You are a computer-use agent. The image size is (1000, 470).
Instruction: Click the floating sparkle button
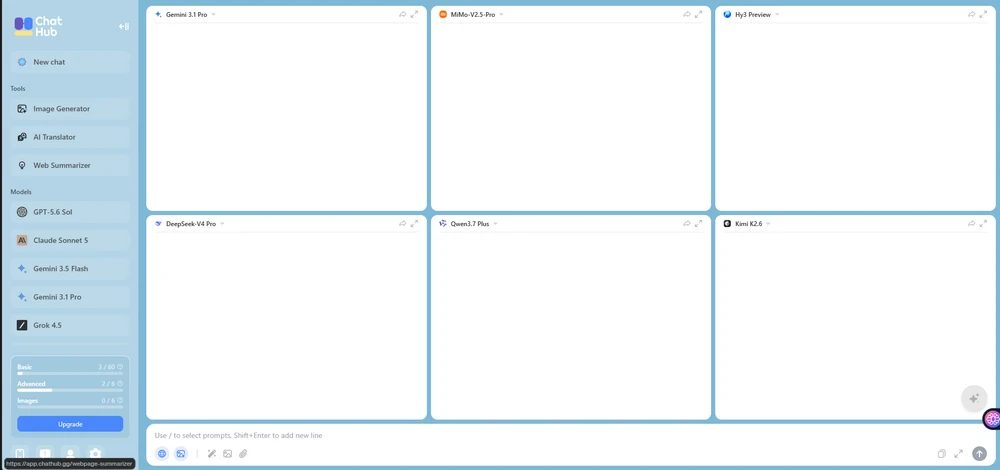(974, 399)
